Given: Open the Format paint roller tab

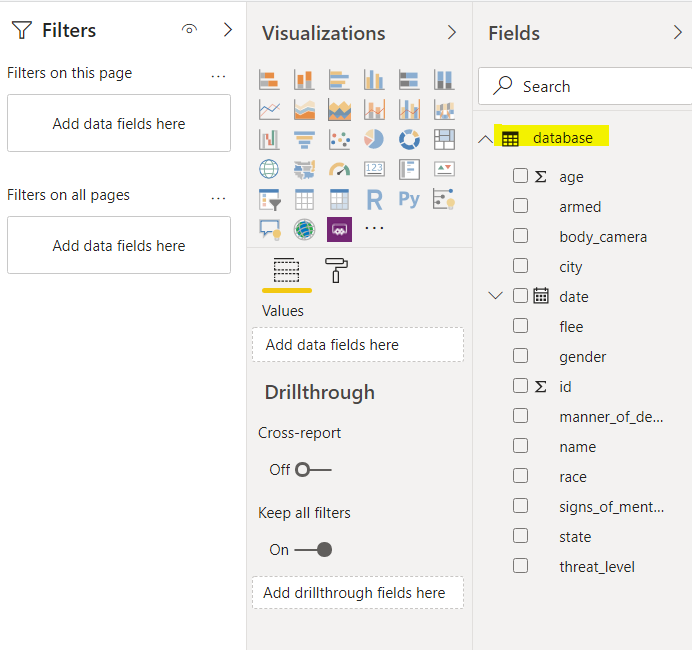Looking at the screenshot, I should pos(337,270).
